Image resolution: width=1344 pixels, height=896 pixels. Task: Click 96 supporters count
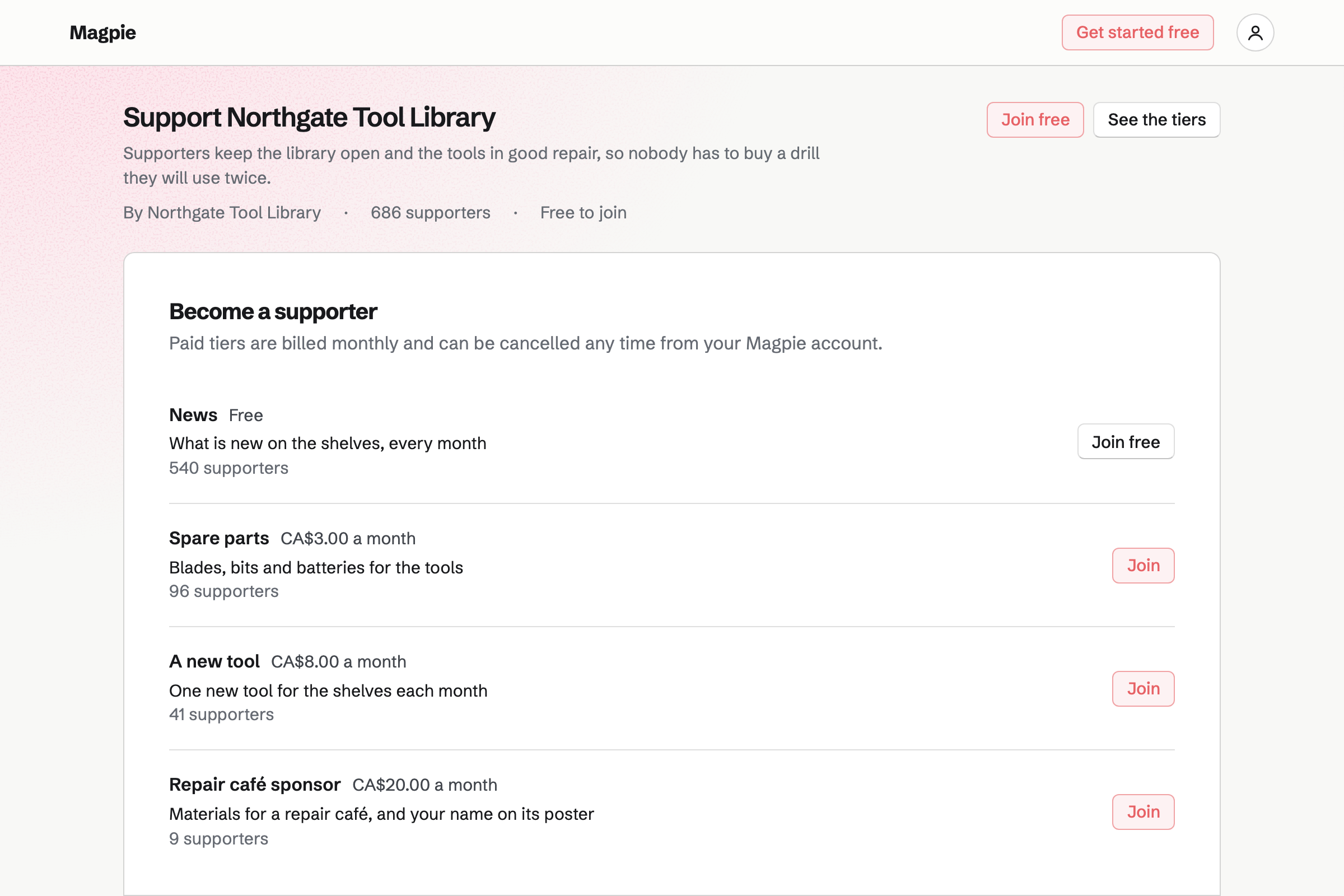click(x=224, y=591)
